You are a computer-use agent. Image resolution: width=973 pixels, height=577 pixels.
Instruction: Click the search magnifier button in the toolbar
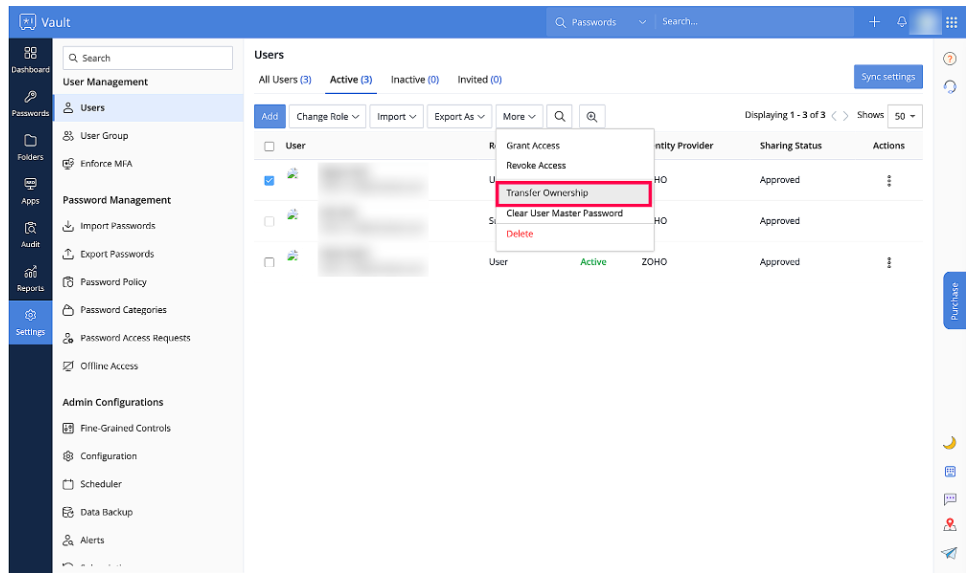pyautogui.click(x=559, y=116)
